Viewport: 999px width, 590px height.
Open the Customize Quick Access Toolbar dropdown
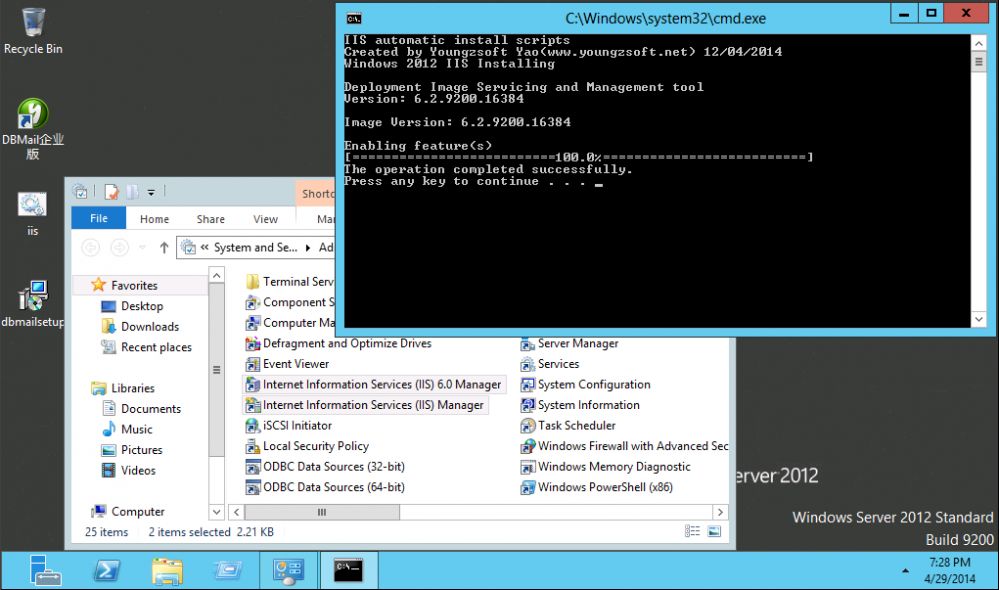pyautogui.click(x=151, y=192)
